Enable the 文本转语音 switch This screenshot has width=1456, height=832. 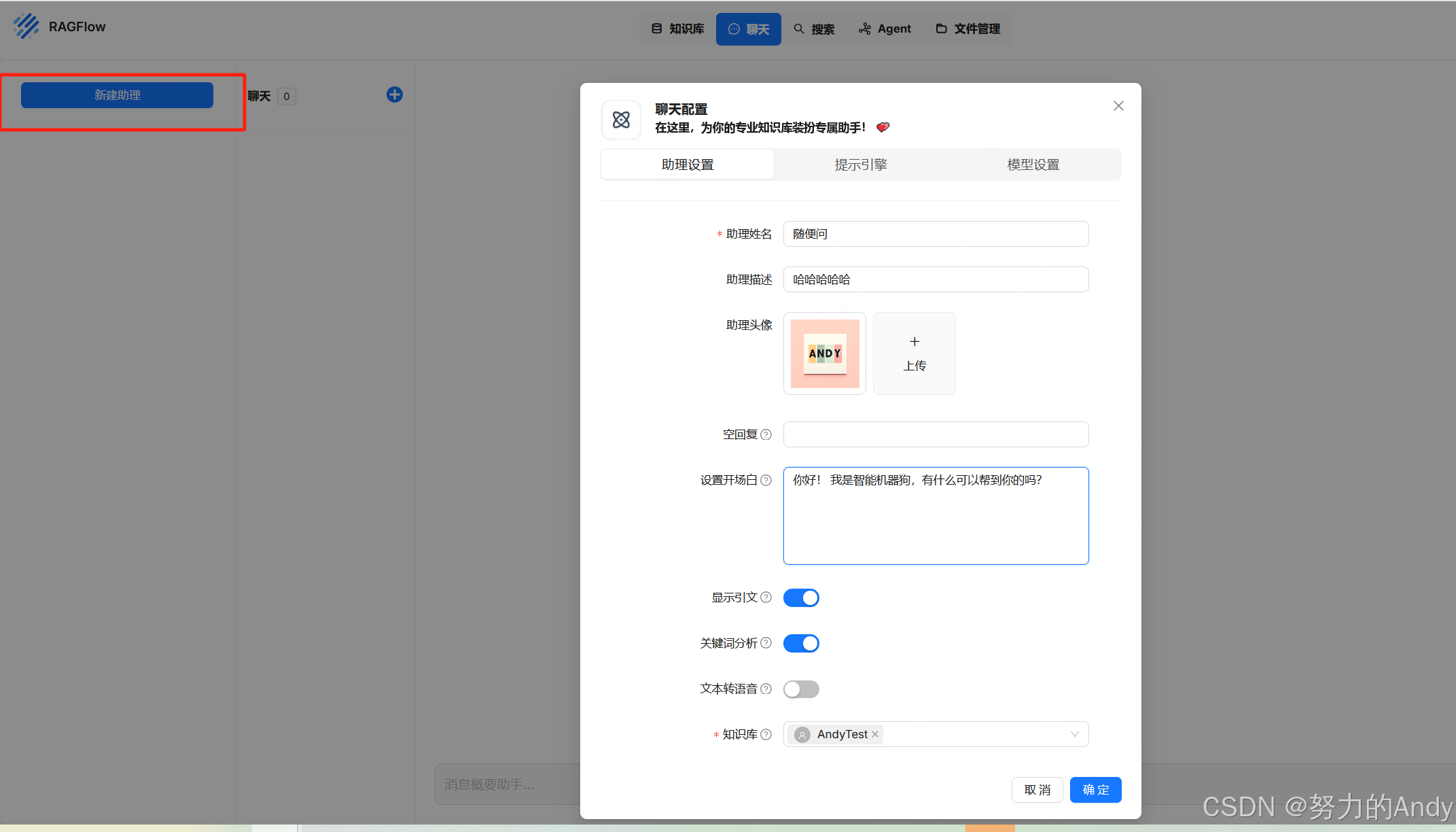801,689
